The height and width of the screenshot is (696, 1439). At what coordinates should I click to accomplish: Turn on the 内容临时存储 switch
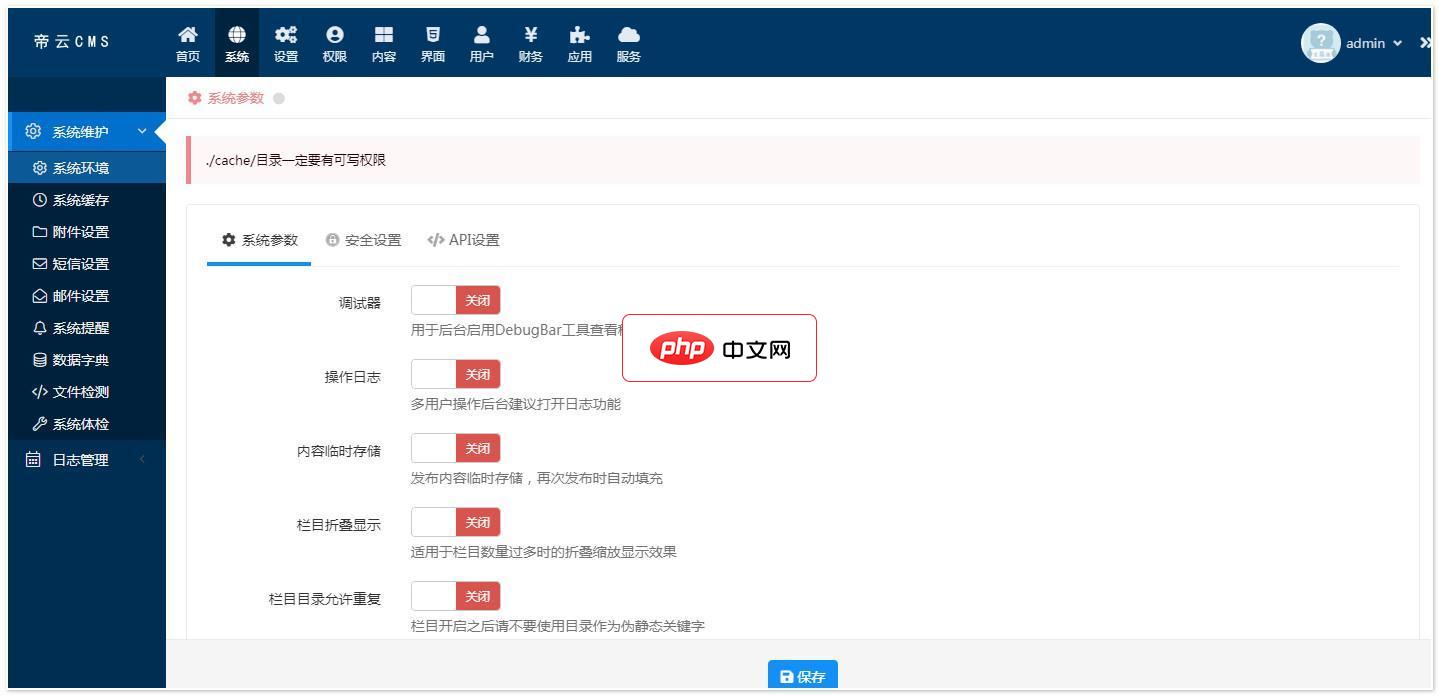[x=455, y=449]
